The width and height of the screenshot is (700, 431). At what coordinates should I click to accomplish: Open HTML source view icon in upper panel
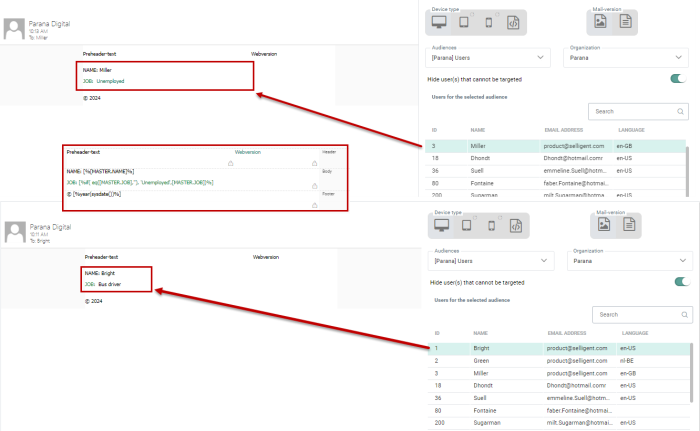pos(513,22)
